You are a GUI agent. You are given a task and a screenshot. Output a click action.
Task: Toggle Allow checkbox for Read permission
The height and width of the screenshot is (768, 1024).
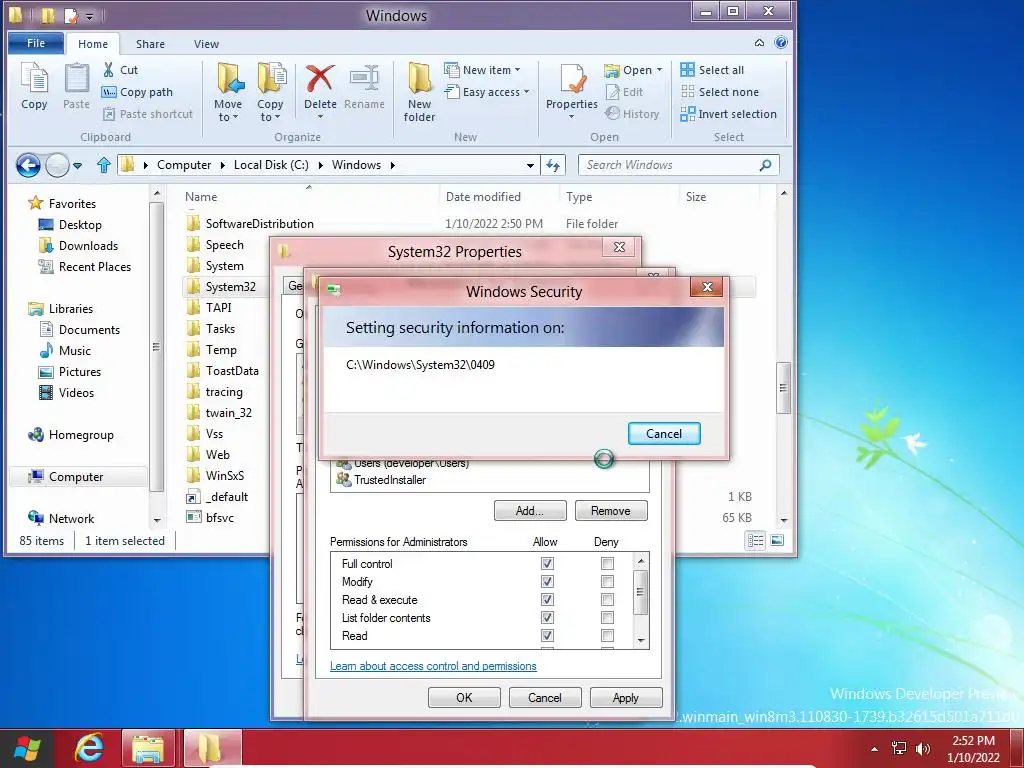point(547,635)
